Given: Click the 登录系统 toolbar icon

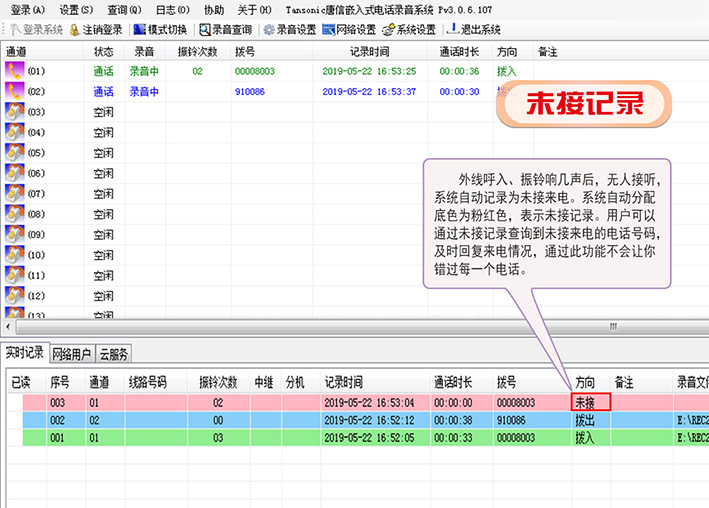Looking at the screenshot, I should 14,29.
